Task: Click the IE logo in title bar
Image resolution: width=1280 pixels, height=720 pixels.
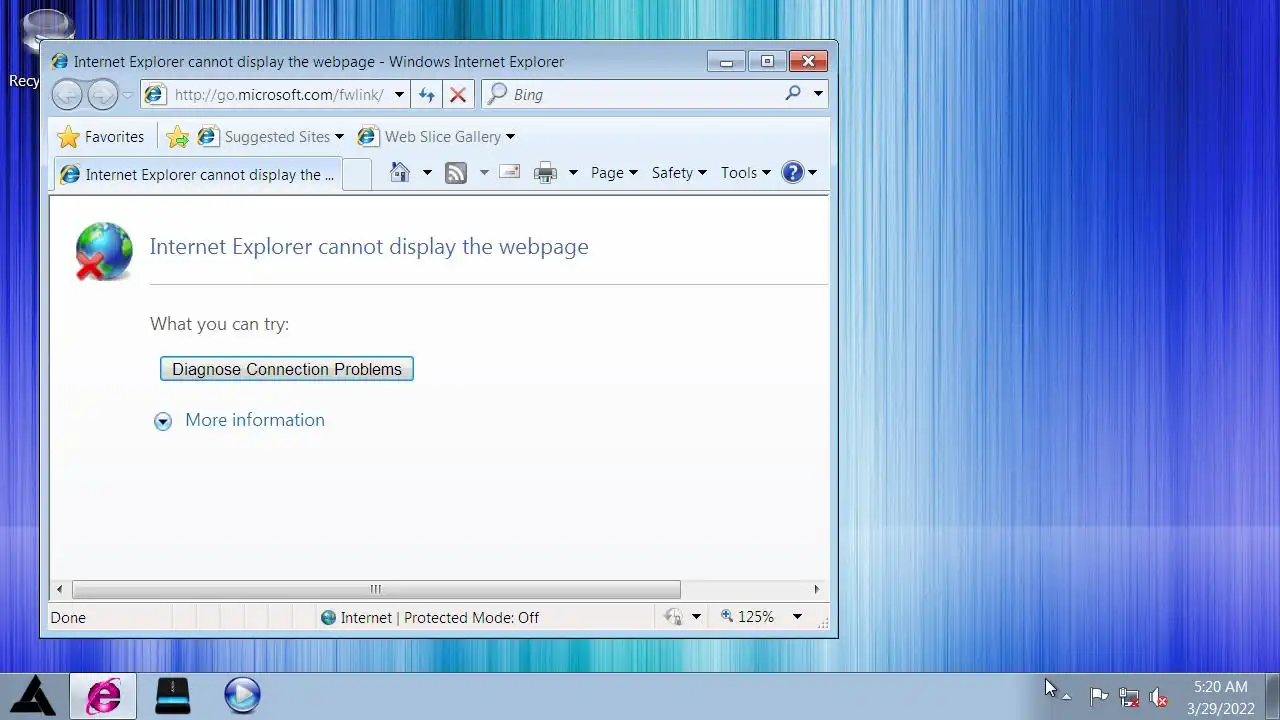Action: (60, 62)
